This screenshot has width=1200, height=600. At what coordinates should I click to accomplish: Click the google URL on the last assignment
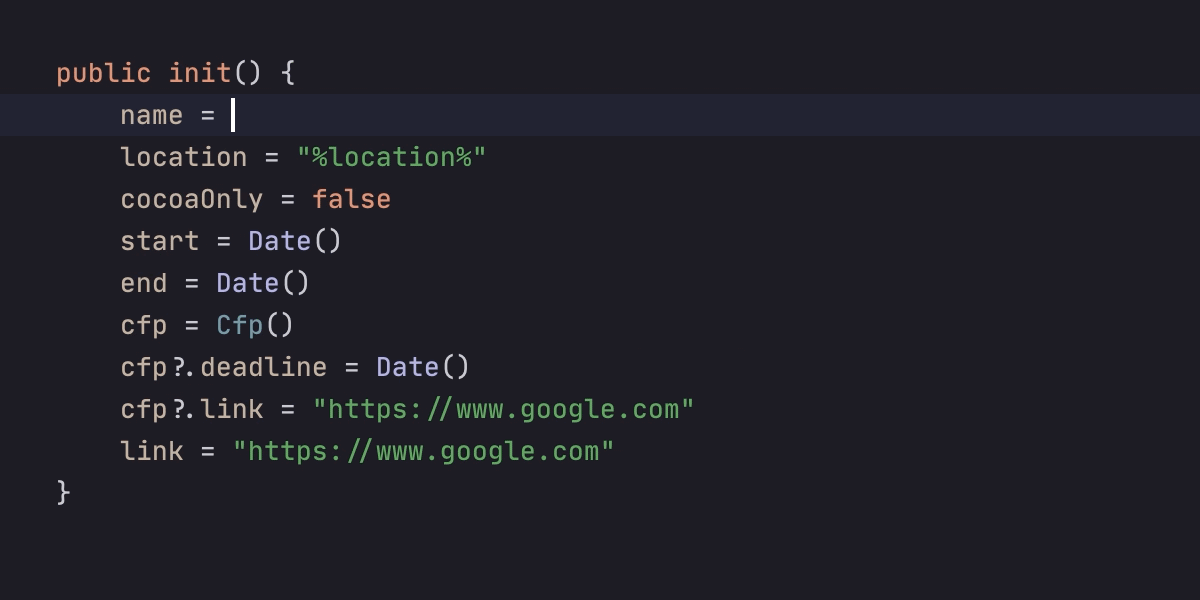click(x=423, y=451)
